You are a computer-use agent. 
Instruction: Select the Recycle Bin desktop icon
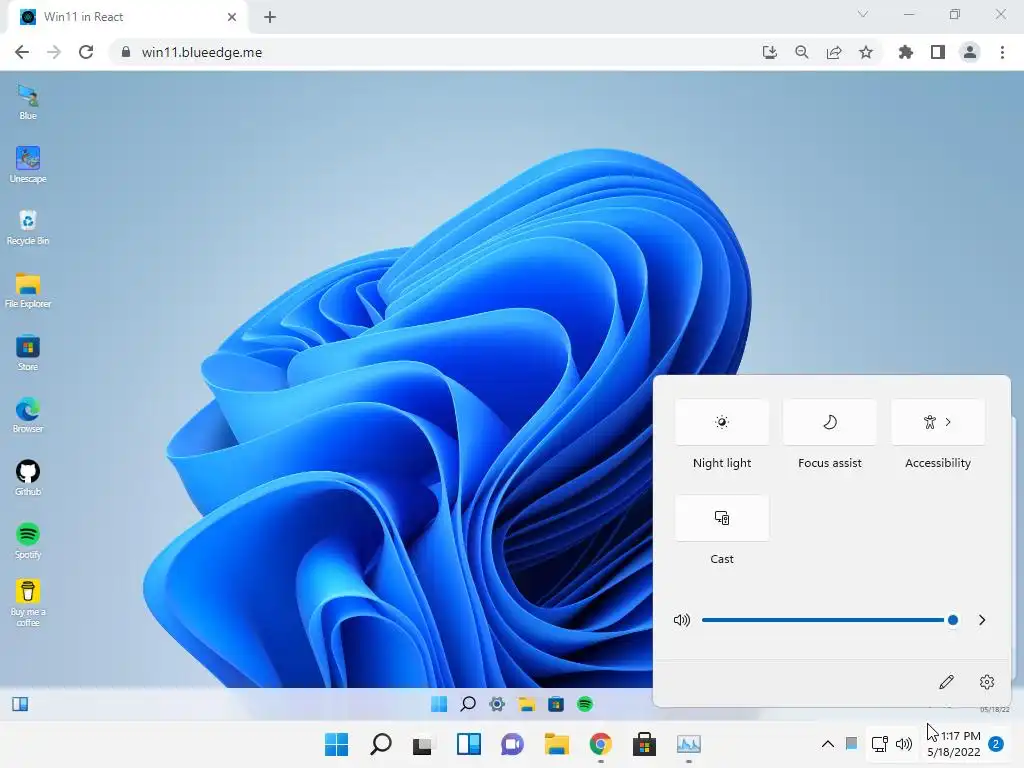point(27,227)
